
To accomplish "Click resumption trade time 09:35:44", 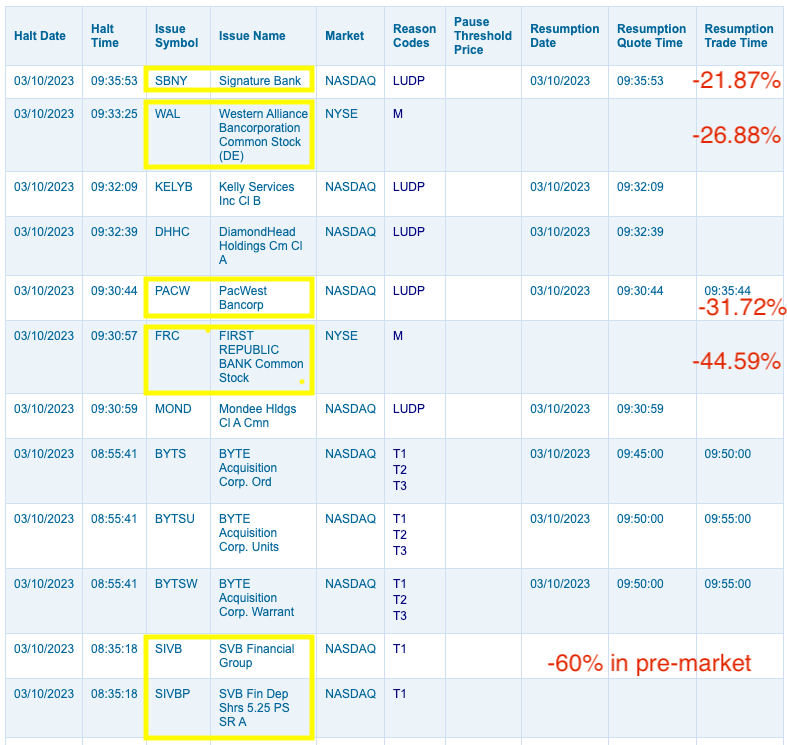I will pyautogui.click(x=728, y=291).
